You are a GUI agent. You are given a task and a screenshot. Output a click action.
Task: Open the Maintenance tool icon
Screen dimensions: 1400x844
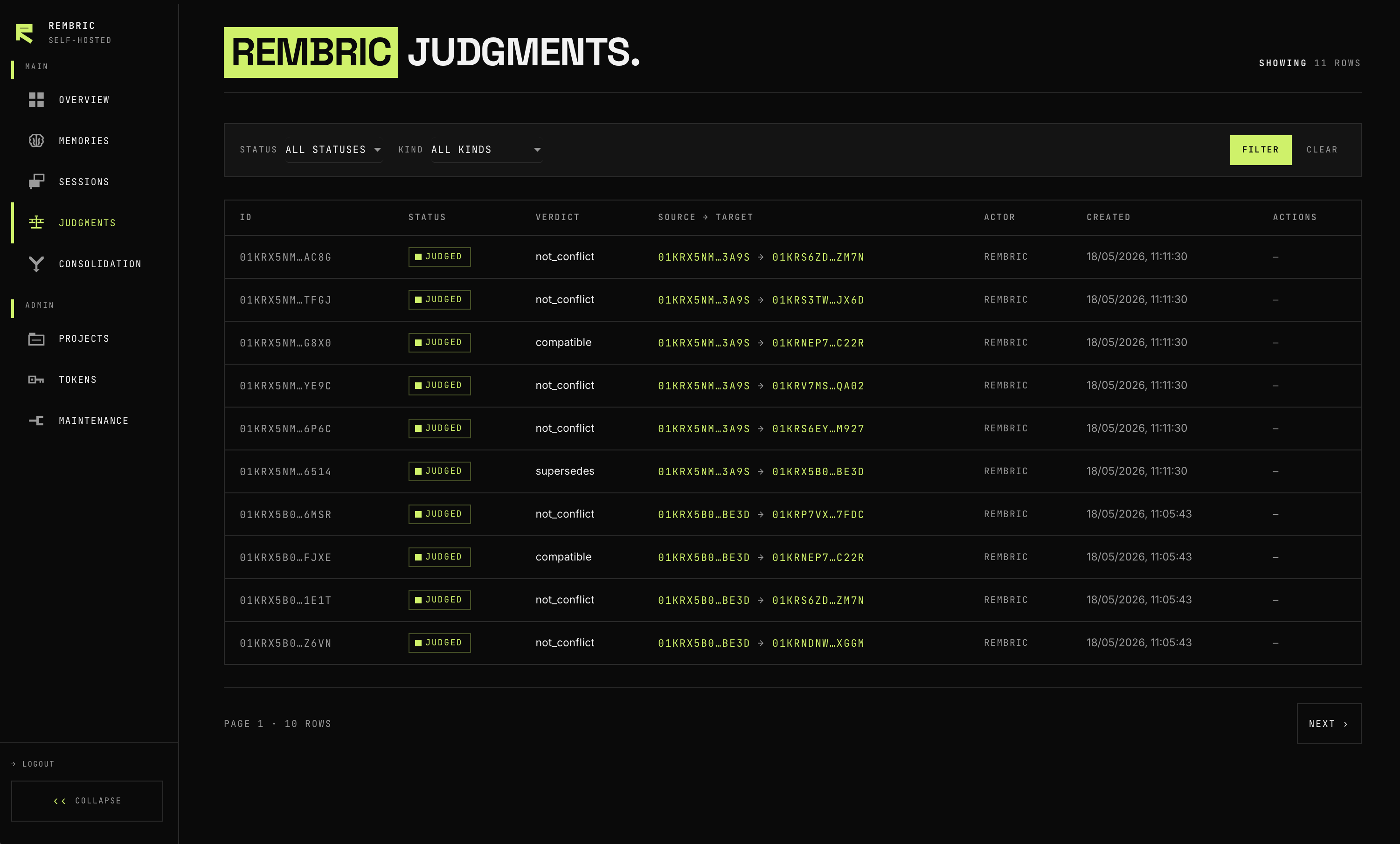pyautogui.click(x=36, y=421)
